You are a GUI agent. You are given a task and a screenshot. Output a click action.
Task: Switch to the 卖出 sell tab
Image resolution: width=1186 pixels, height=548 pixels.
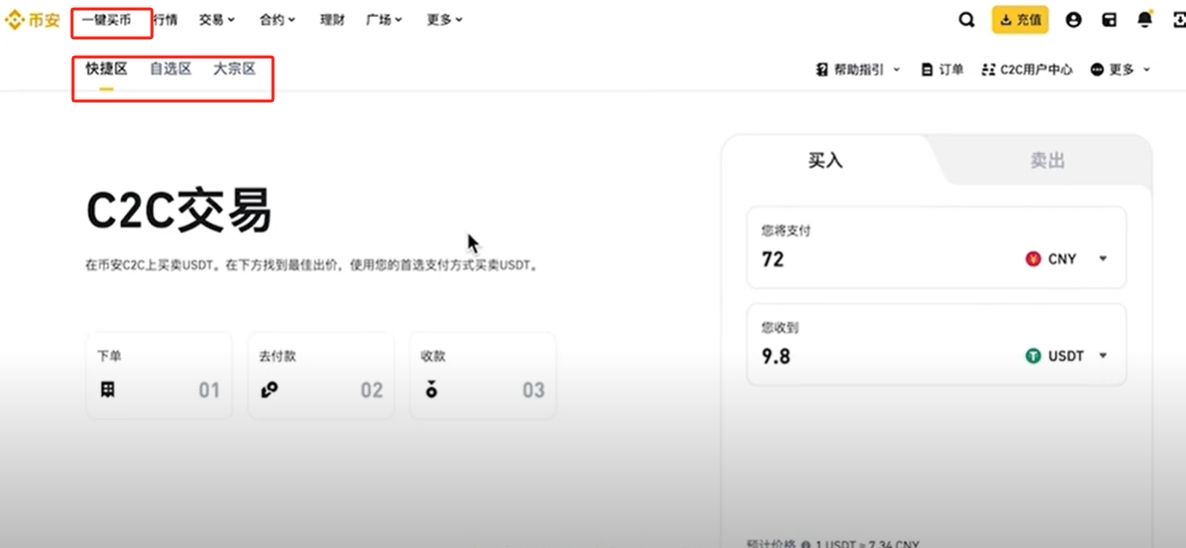point(1047,161)
